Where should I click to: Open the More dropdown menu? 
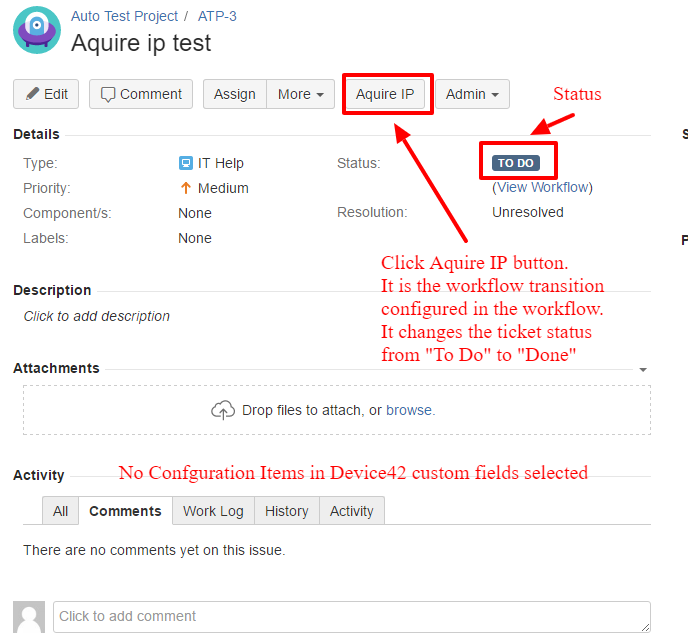coord(300,94)
